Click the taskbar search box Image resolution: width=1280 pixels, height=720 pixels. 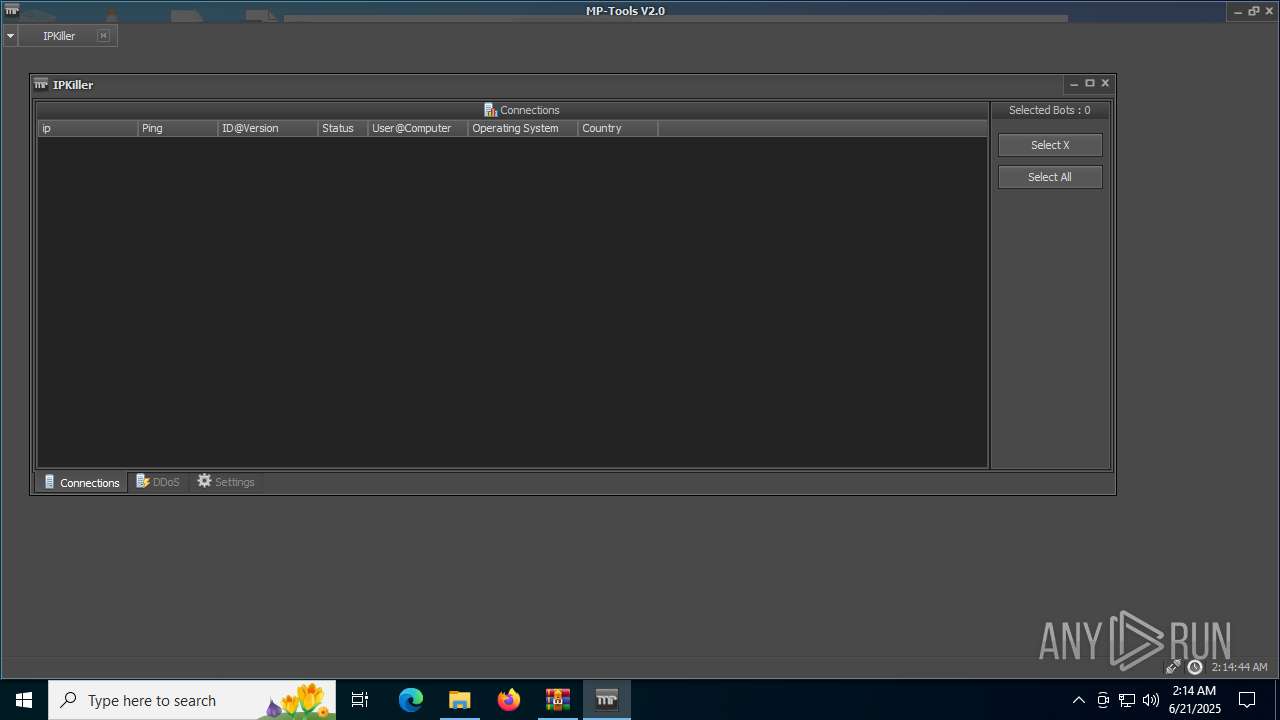coord(192,700)
